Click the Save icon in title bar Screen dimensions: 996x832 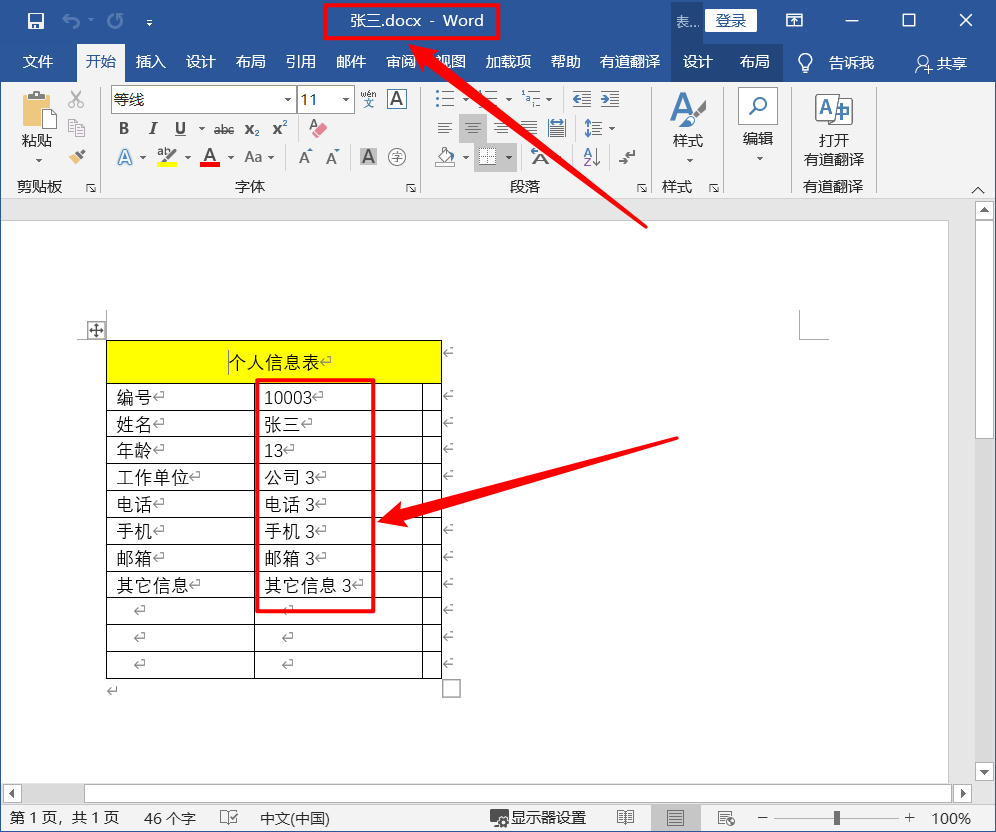35,21
